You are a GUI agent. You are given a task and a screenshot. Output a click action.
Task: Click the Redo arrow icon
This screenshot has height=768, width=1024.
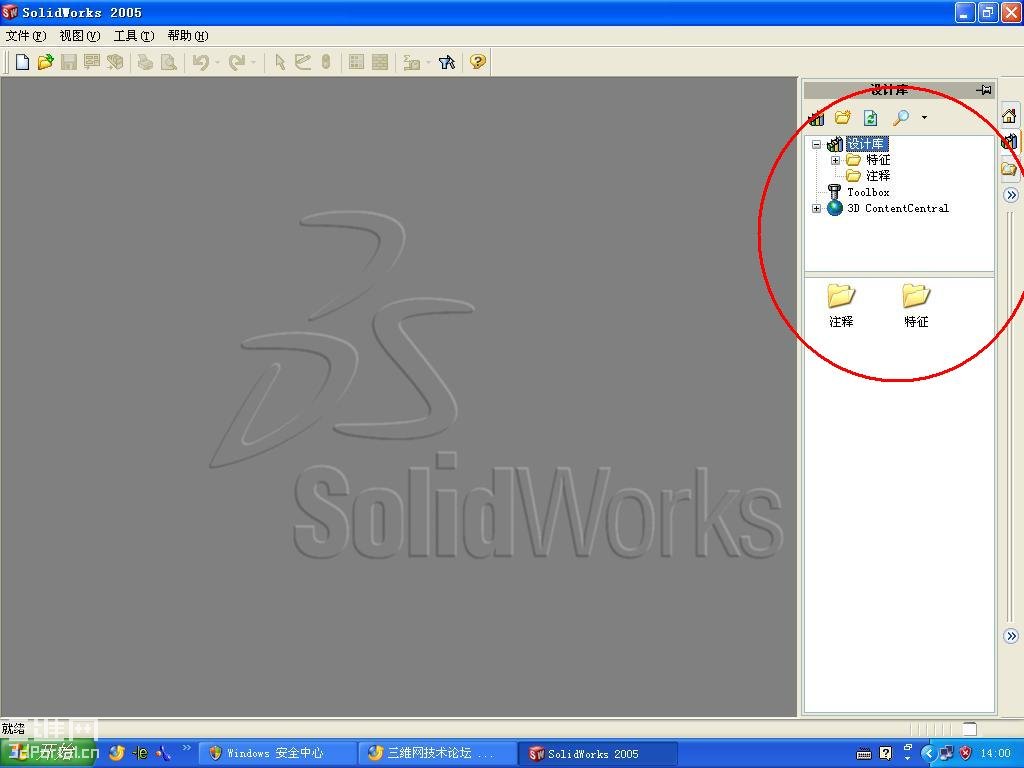click(236, 62)
